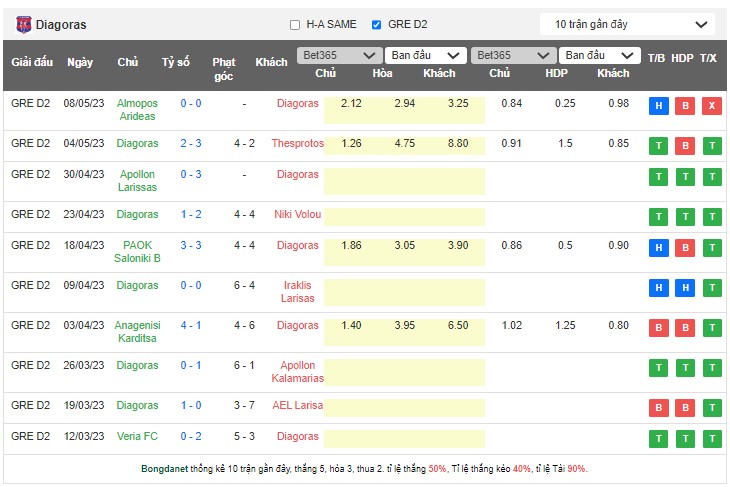Click red B badge in Thesprotos row
This screenshot has height=487, width=730.
click(685, 146)
